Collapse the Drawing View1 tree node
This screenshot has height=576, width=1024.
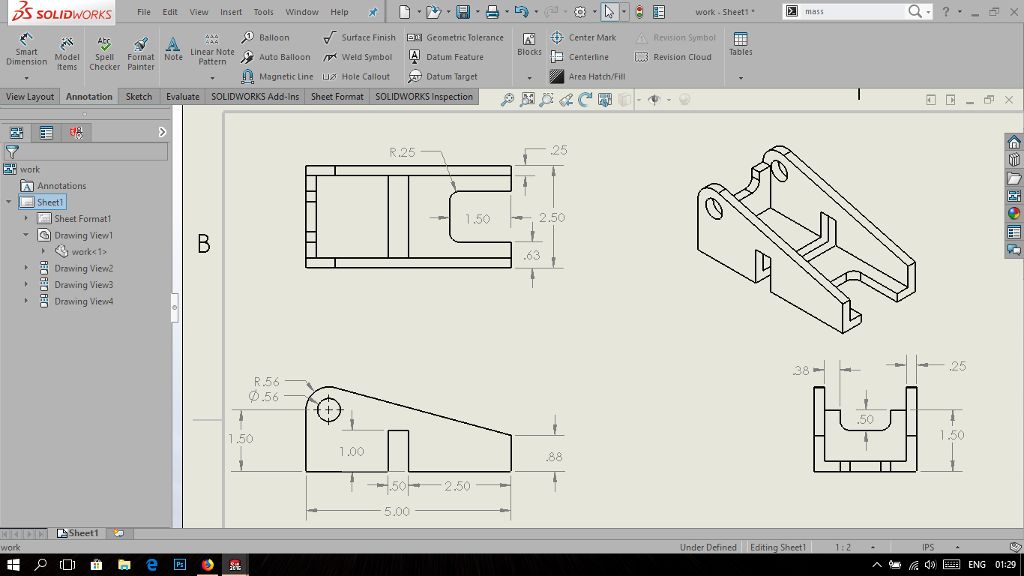(x=27, y=235)
